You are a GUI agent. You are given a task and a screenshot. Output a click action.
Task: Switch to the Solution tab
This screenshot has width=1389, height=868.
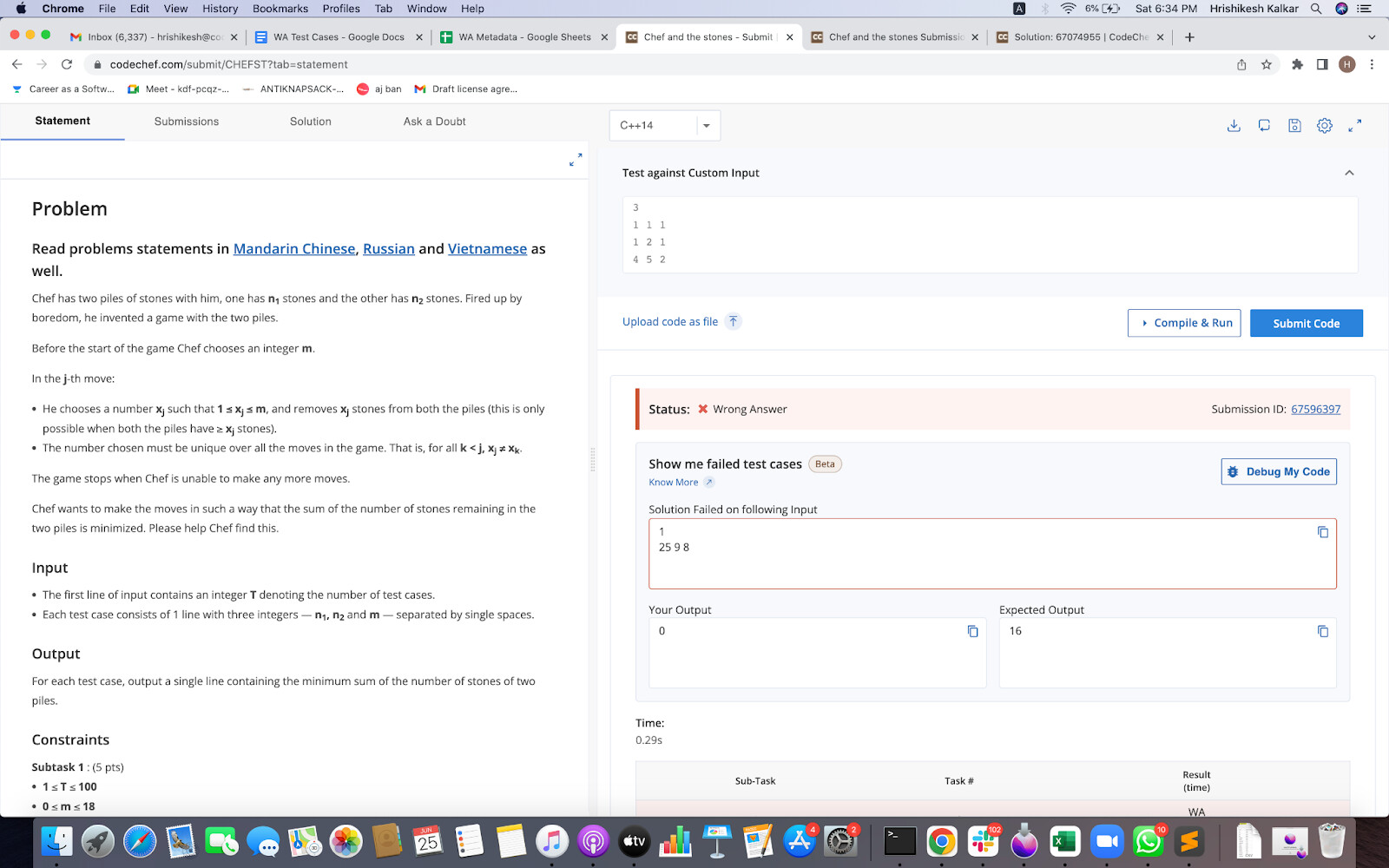[x=311, y=122]
